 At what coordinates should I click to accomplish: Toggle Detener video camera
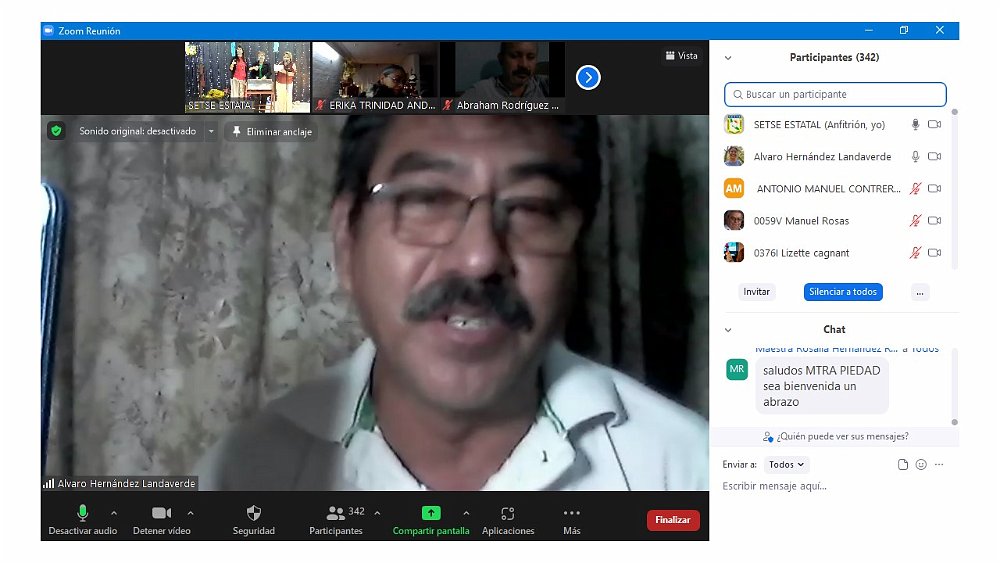[x=161, y=513]
